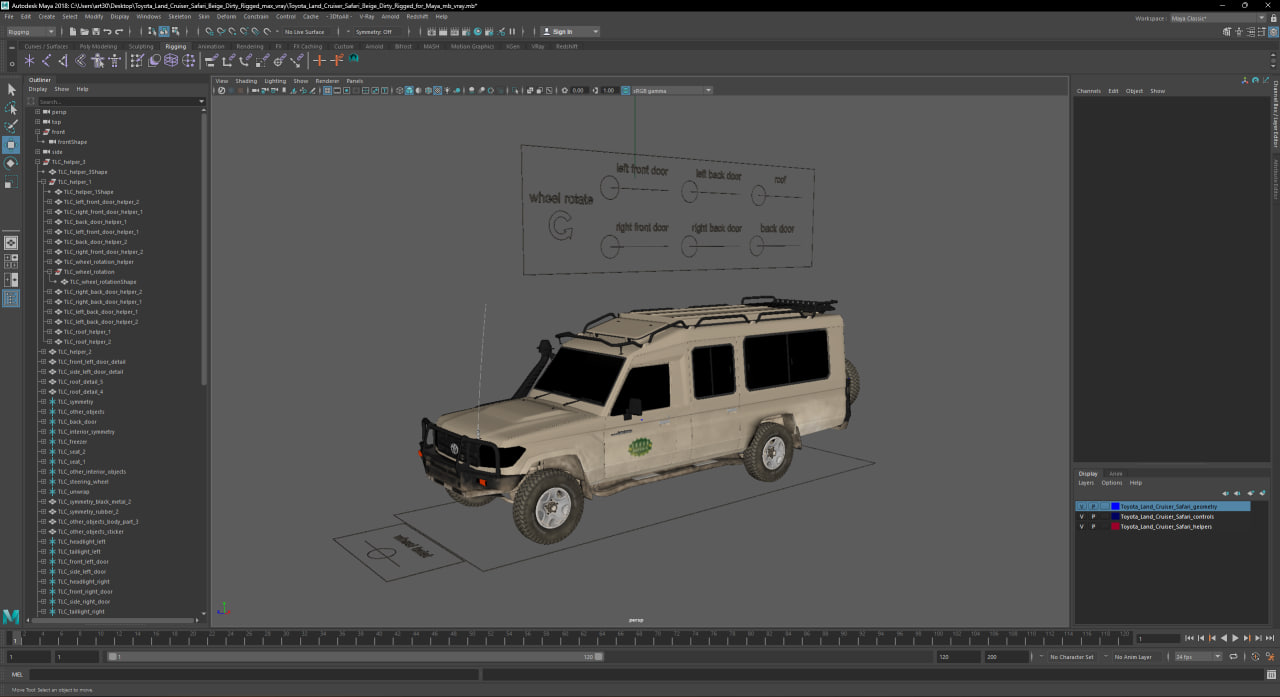Viewport: 1280px width, 697px height.
Task: Click the HumanIK T-pose shelf icon
Action: click(115, 61)
